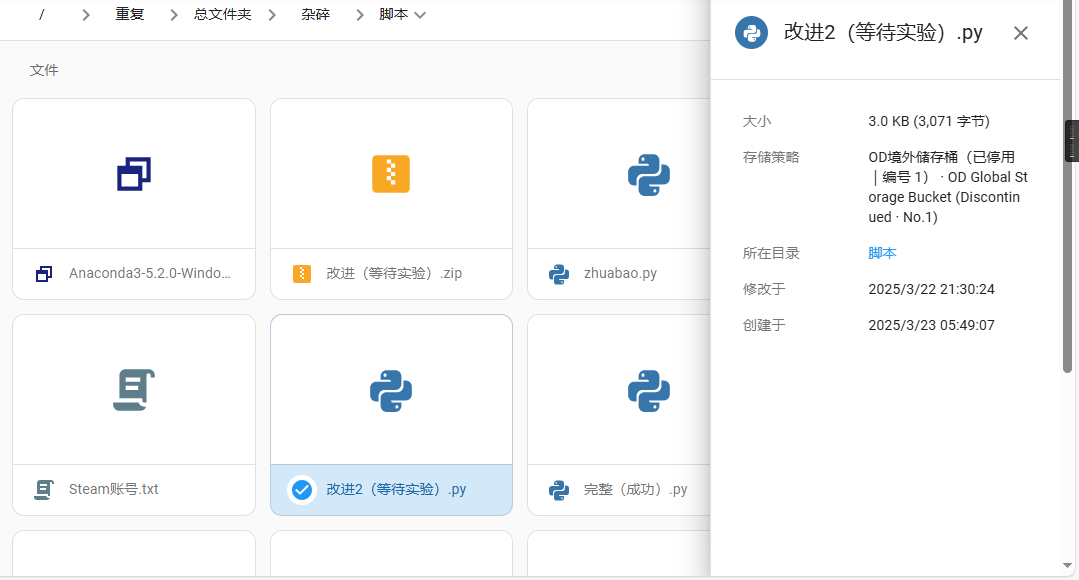Click the orange zip archive large icon
The width and height of the screenshot is (1079, 580).
(x=391, y=174)
